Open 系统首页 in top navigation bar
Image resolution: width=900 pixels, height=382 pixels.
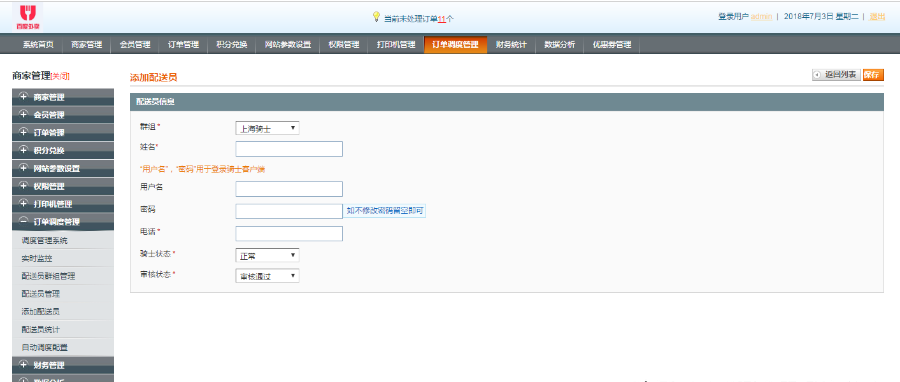pyautogui.click(x=38, y=45)
